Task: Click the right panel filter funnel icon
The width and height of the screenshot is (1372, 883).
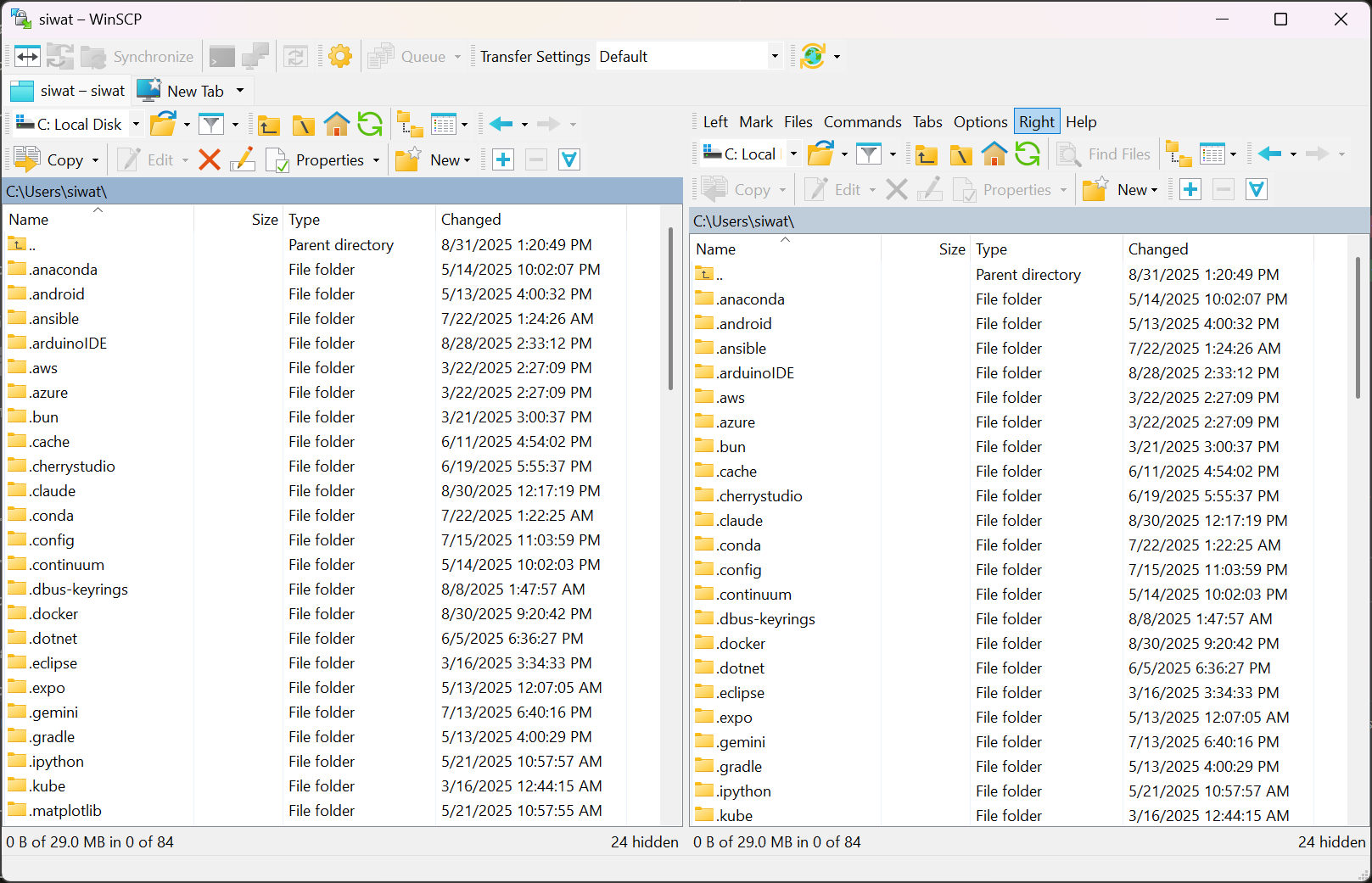Action: pyautogui.click(x=869, y=154)
